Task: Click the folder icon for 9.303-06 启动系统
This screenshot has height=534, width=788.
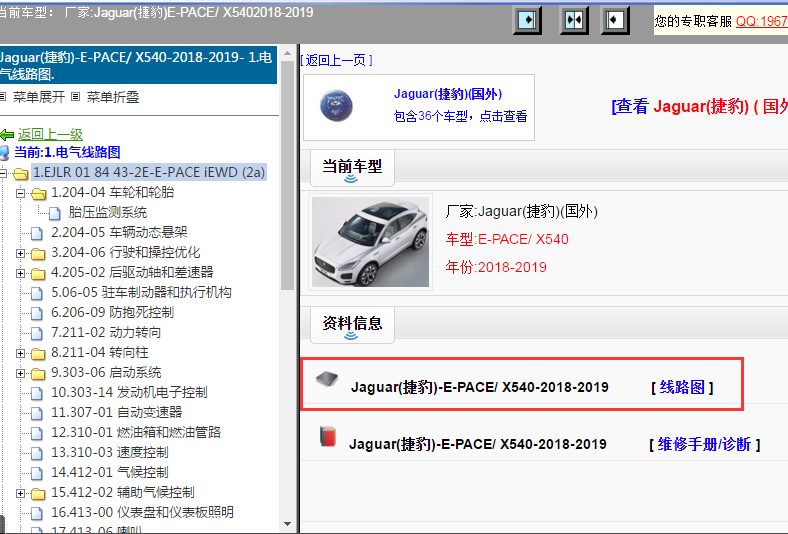Action: [38, 373]
